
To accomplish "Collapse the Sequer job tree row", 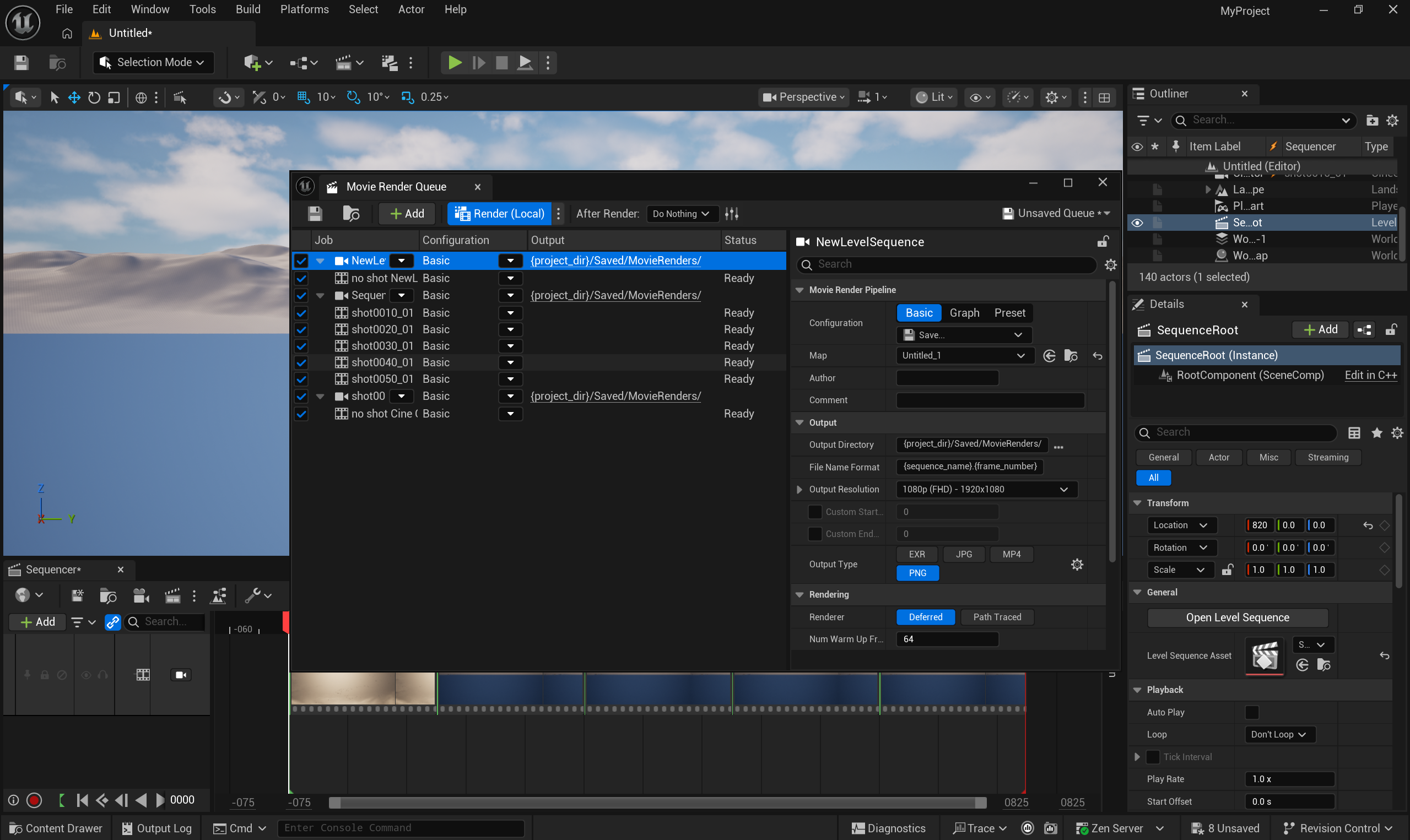I will [320, 295].
